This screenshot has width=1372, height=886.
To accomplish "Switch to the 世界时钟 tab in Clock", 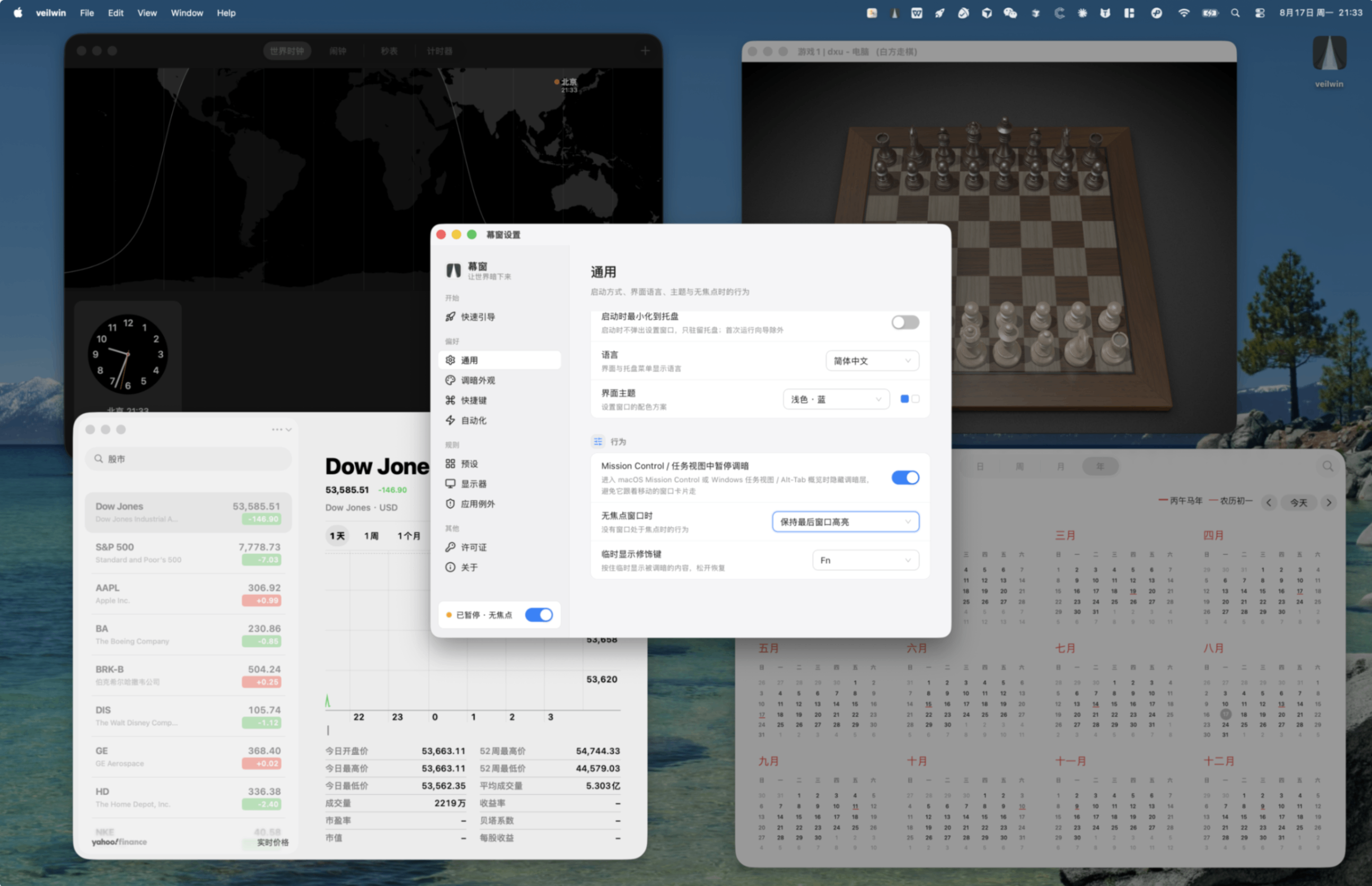I will 287,51.
